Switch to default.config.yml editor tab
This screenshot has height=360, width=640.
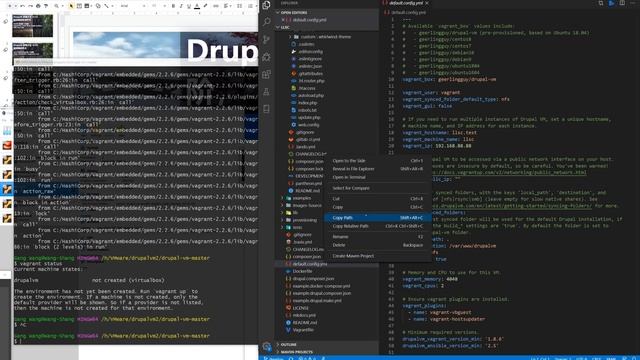[405, 3]
